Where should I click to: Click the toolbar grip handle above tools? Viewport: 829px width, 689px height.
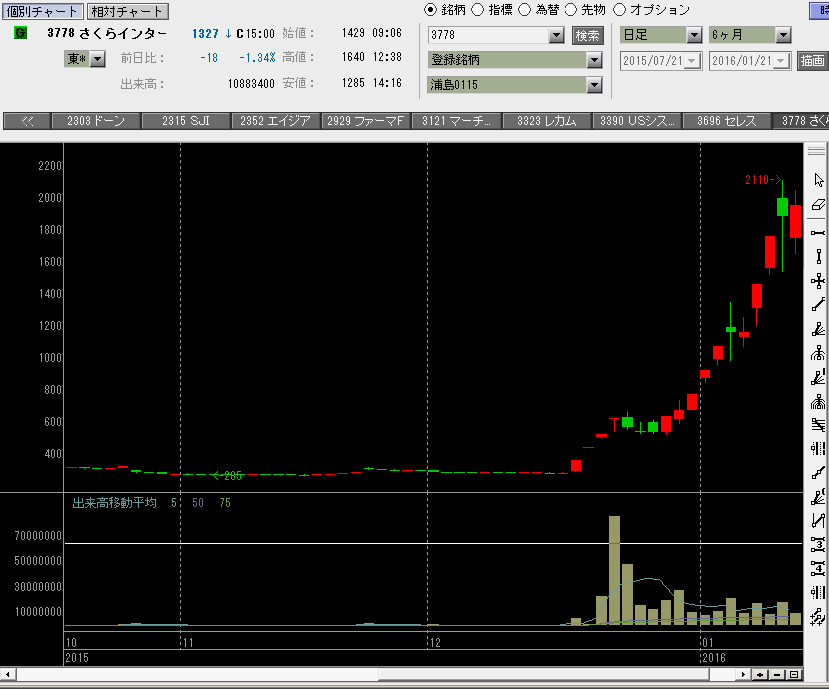pos(817,151)
